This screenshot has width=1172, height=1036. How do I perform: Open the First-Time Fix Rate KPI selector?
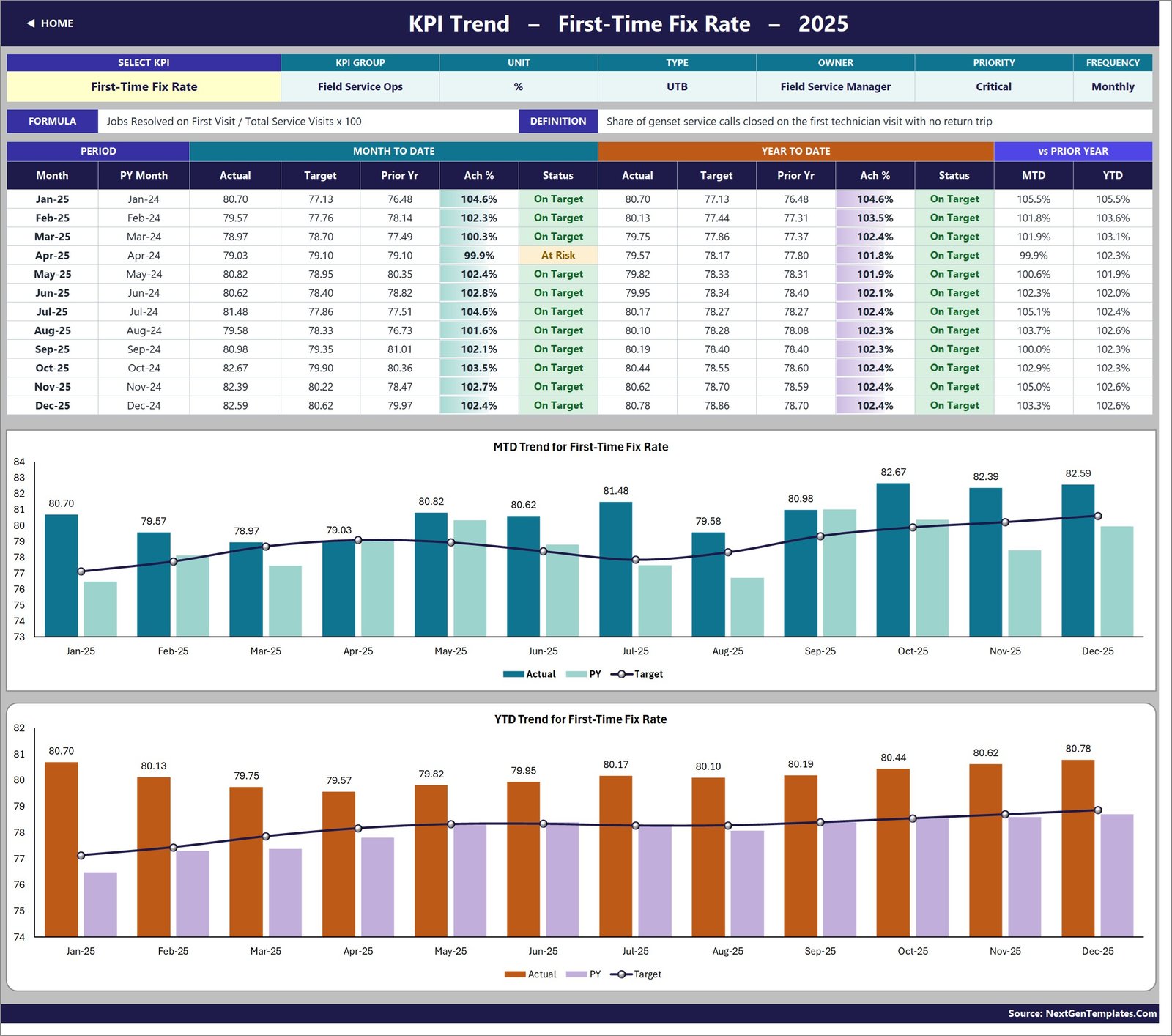pyautogui.click(x=144, y=86)
